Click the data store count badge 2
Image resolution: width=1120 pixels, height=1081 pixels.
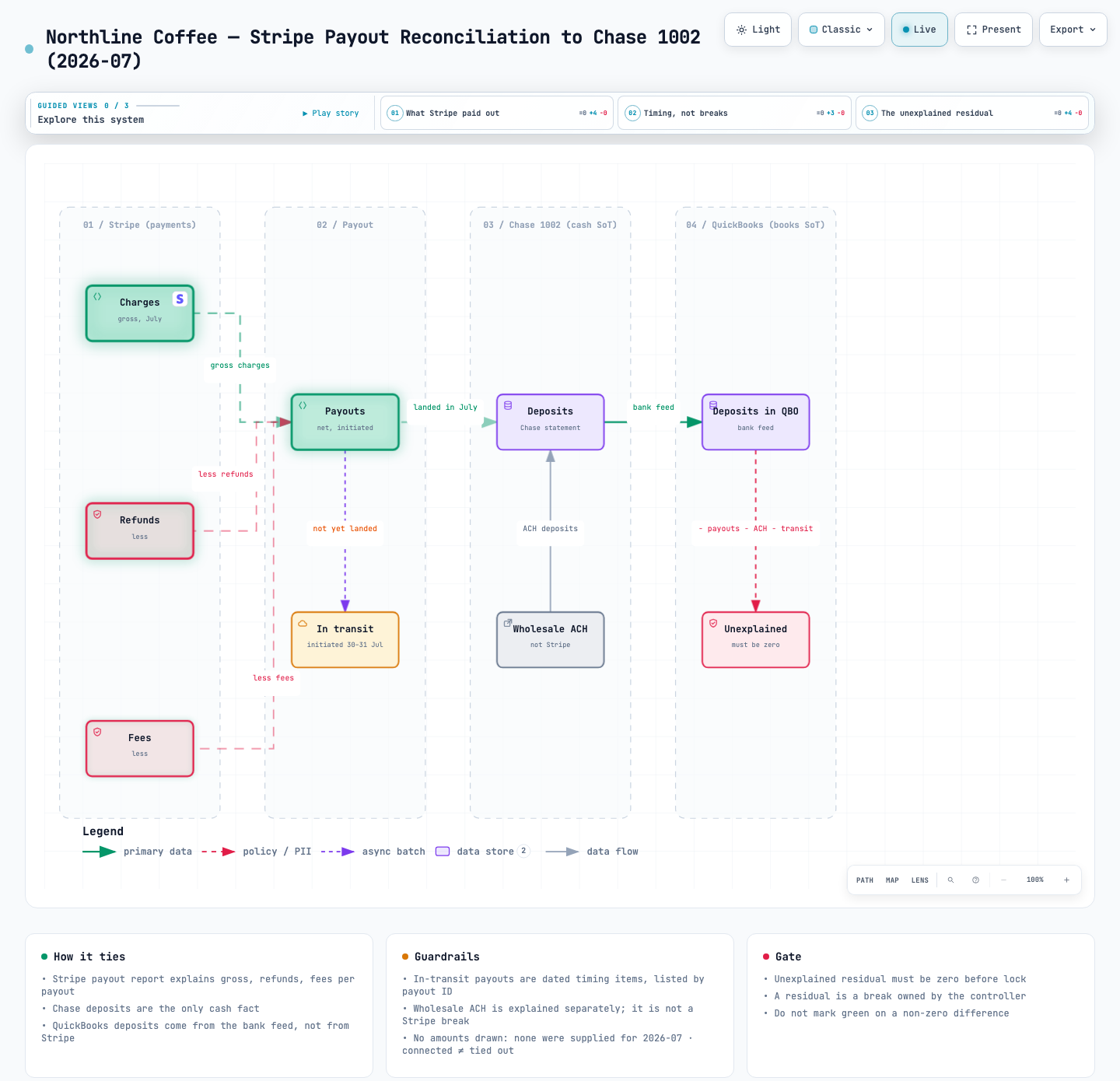(523, 851)
